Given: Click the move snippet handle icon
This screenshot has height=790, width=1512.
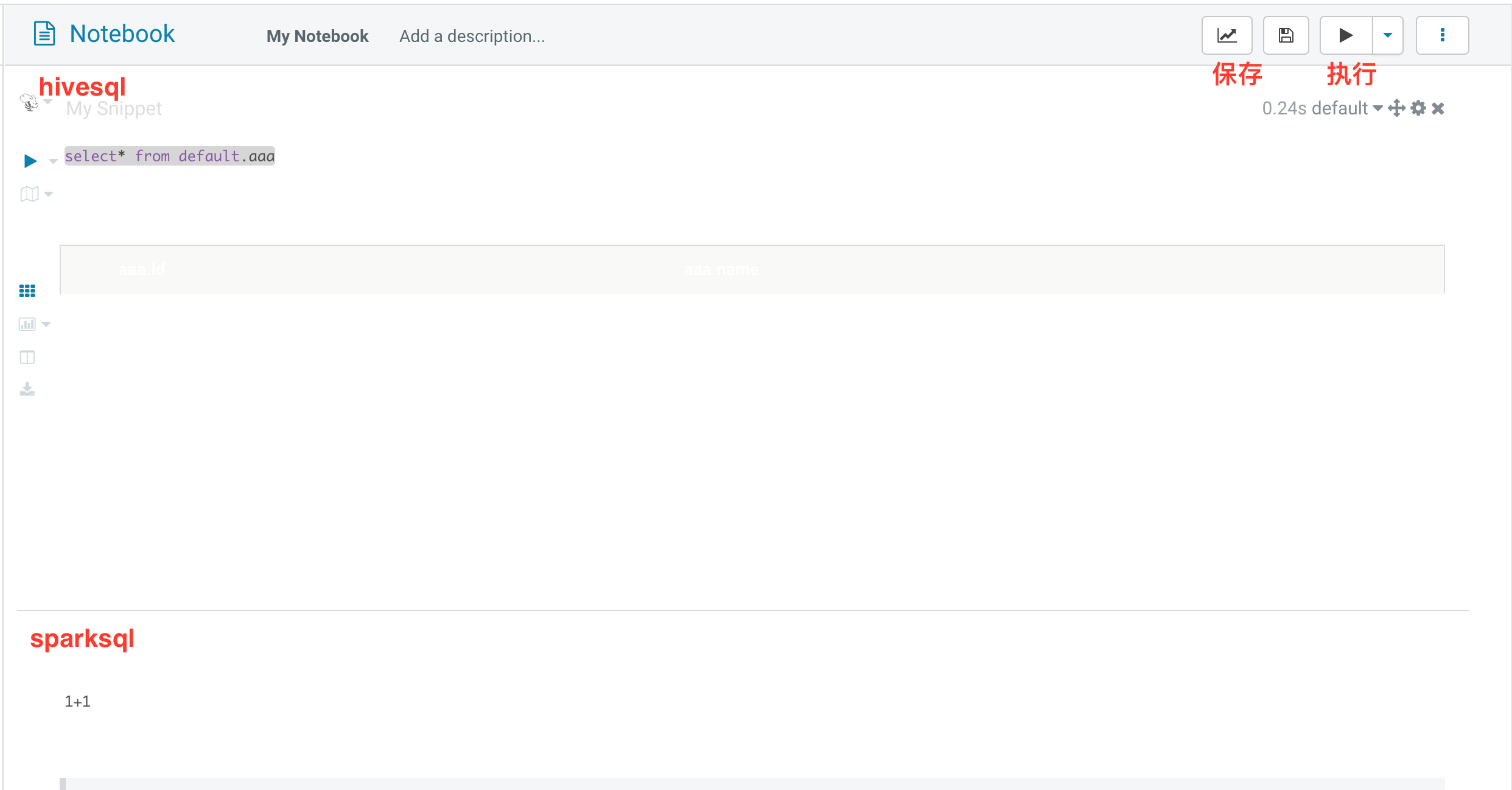Looking at the screenshot, I should (1397, 108).
